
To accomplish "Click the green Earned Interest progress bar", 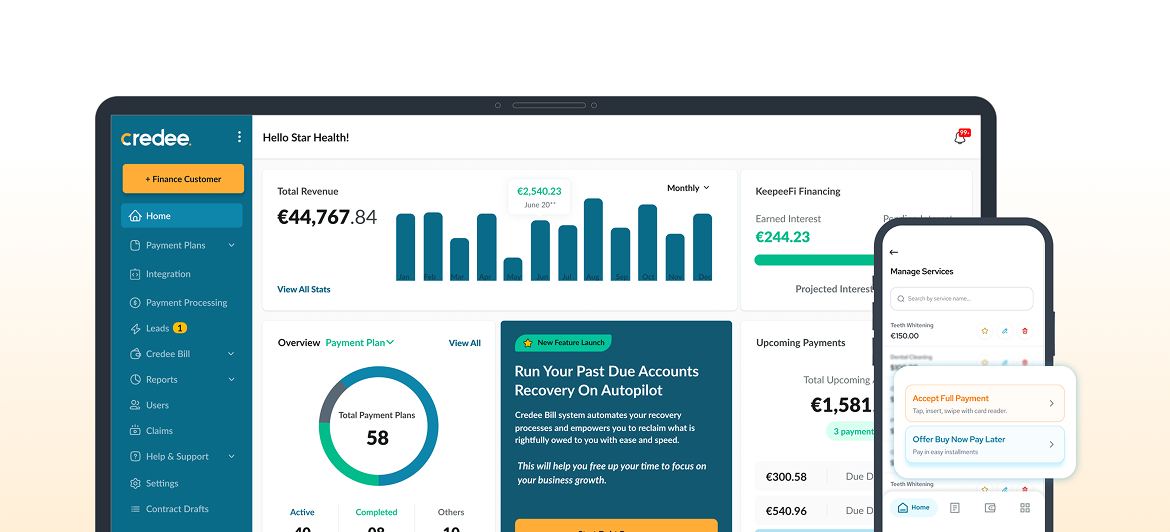I will tap(814, 260).
